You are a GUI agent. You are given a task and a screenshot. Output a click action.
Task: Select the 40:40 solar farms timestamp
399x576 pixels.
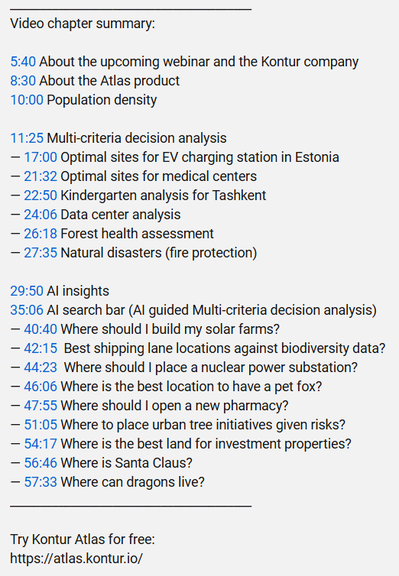[40, 329]
